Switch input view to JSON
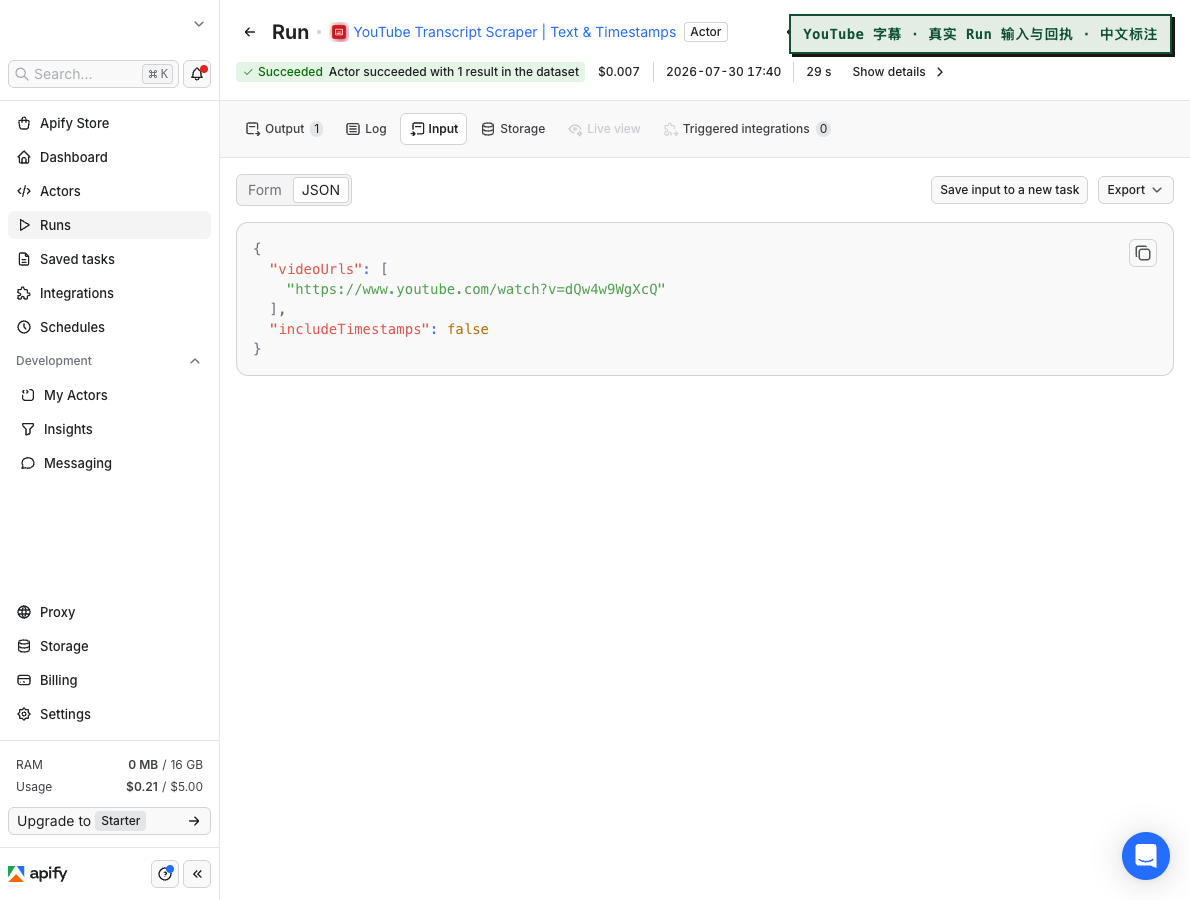 [x=321, y=190]
